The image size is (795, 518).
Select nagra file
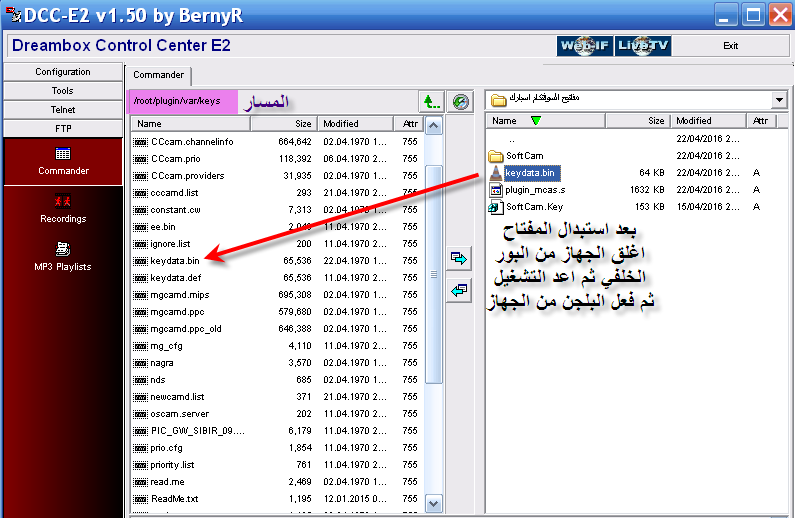[162, 363]
